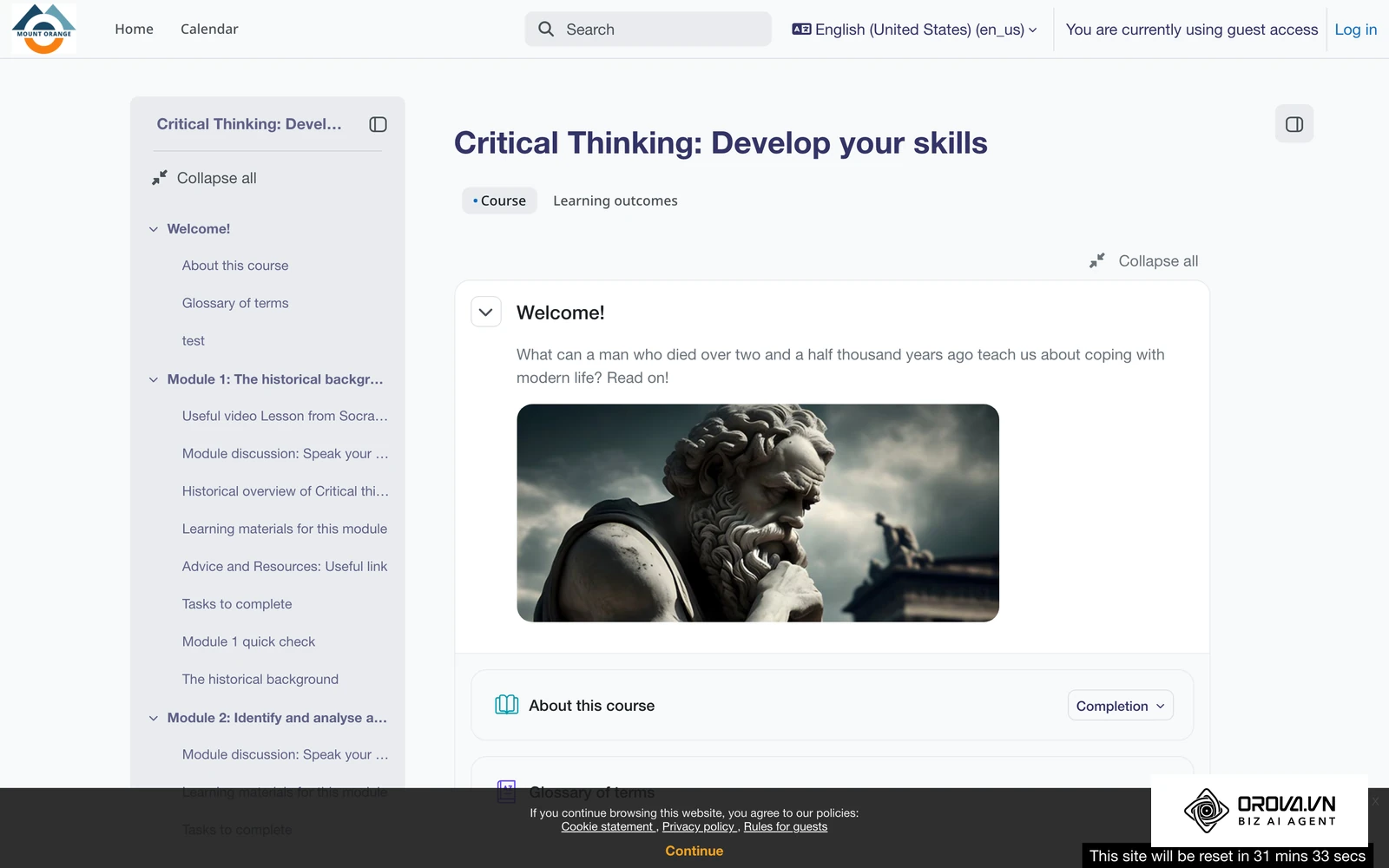This screenshot has height=868, width=1389.
Task: Click main Collapse all arrows icon
Action: 1097,260
